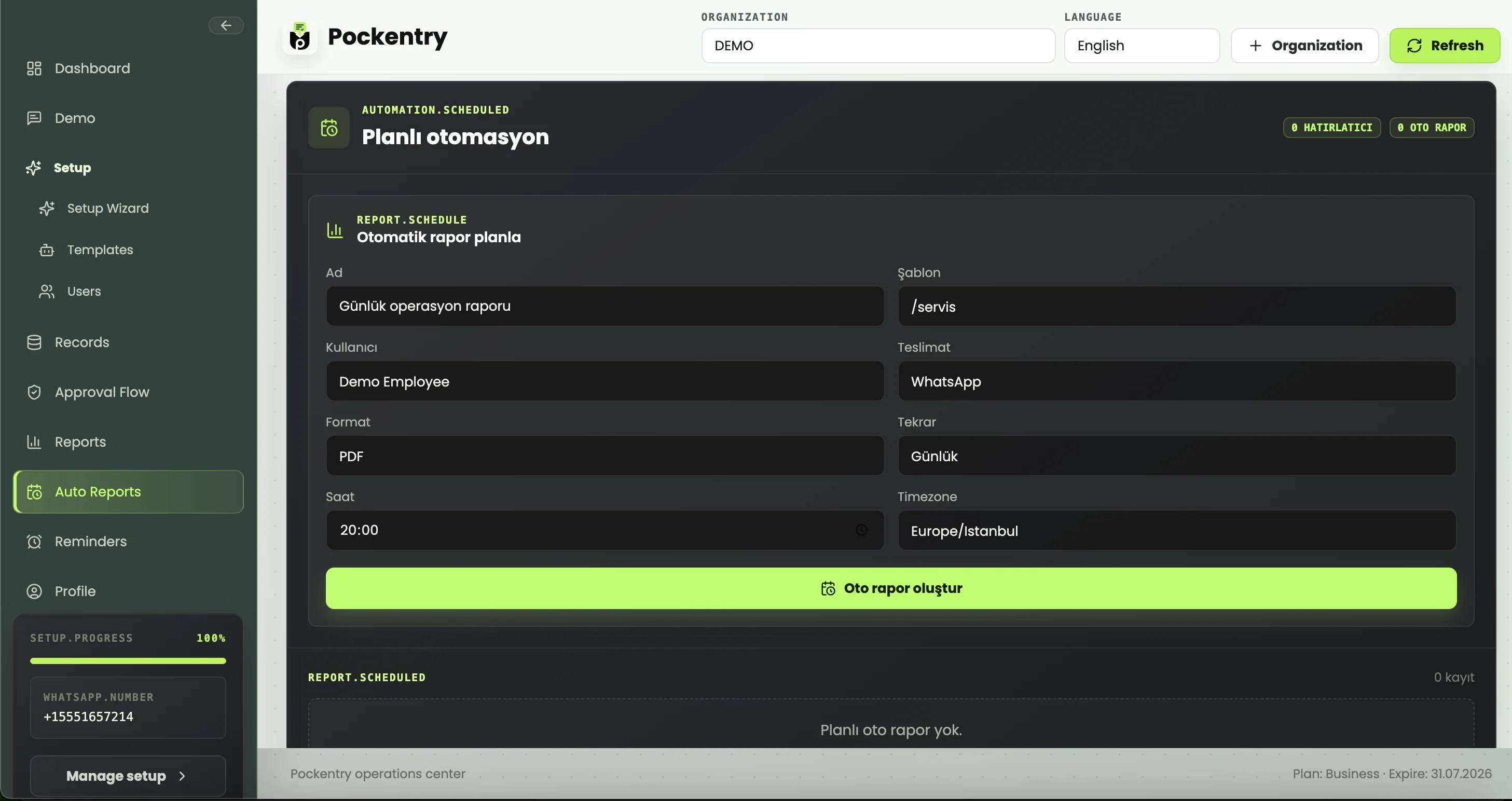Open the Tekrar Günlük dropdown
Image resolution: width=1512 pixels, height=801 pixels.
click(x=1177, y=456)
